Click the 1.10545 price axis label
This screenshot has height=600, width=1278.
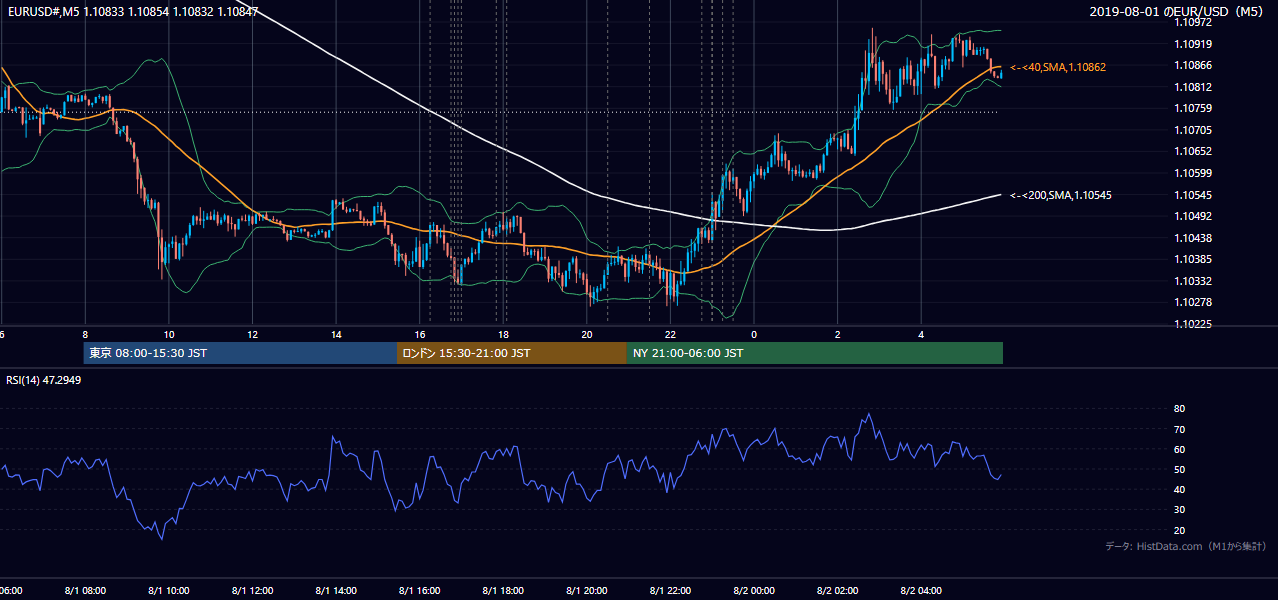tap(1192, 195)
